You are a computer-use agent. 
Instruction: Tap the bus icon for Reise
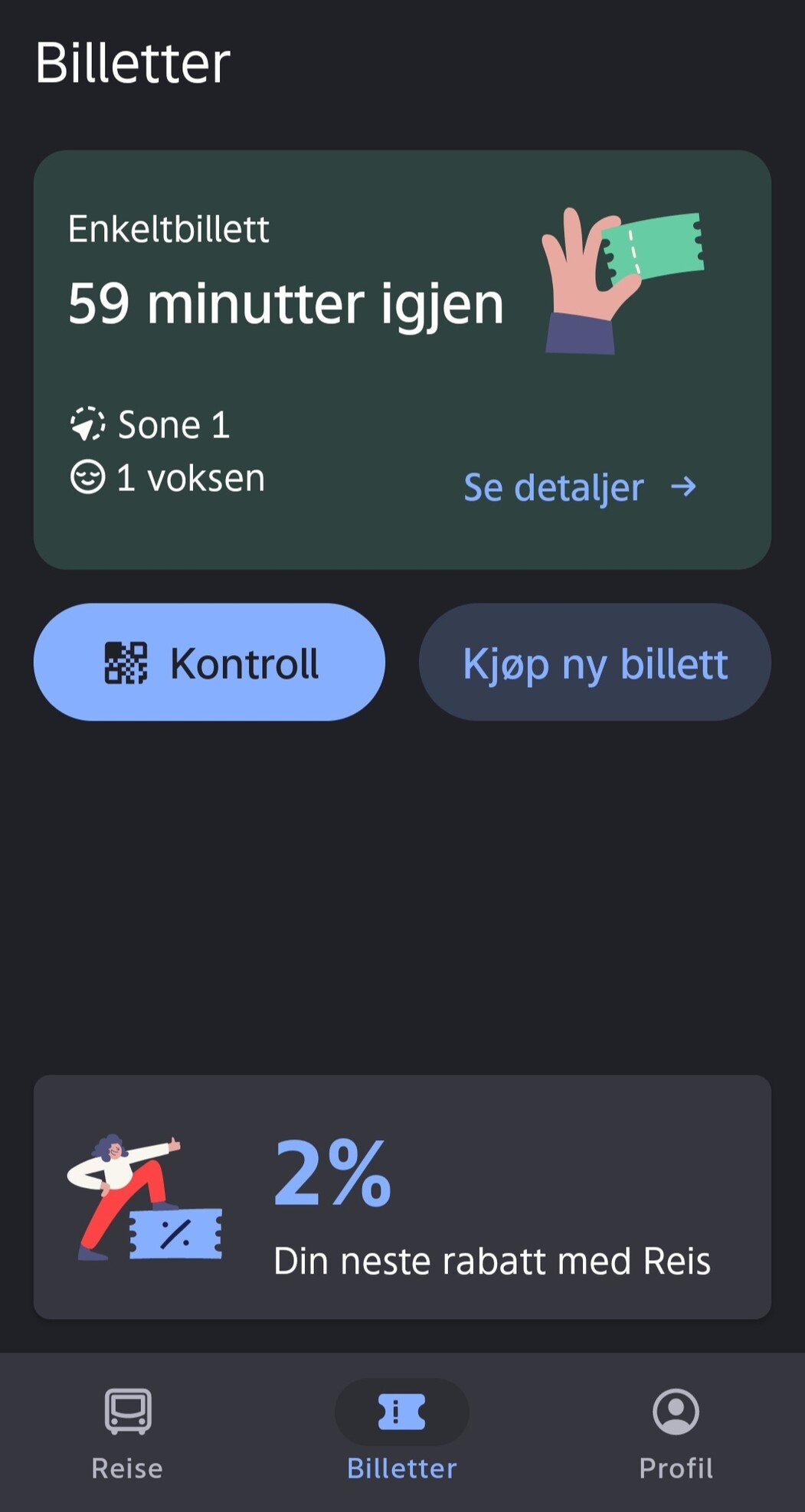(x=128, y=1411)
